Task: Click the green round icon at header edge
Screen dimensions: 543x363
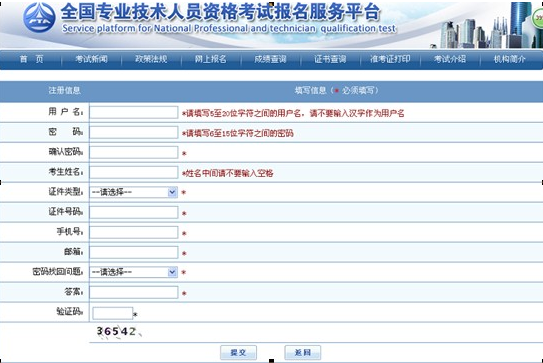Action: pos(537,18)
